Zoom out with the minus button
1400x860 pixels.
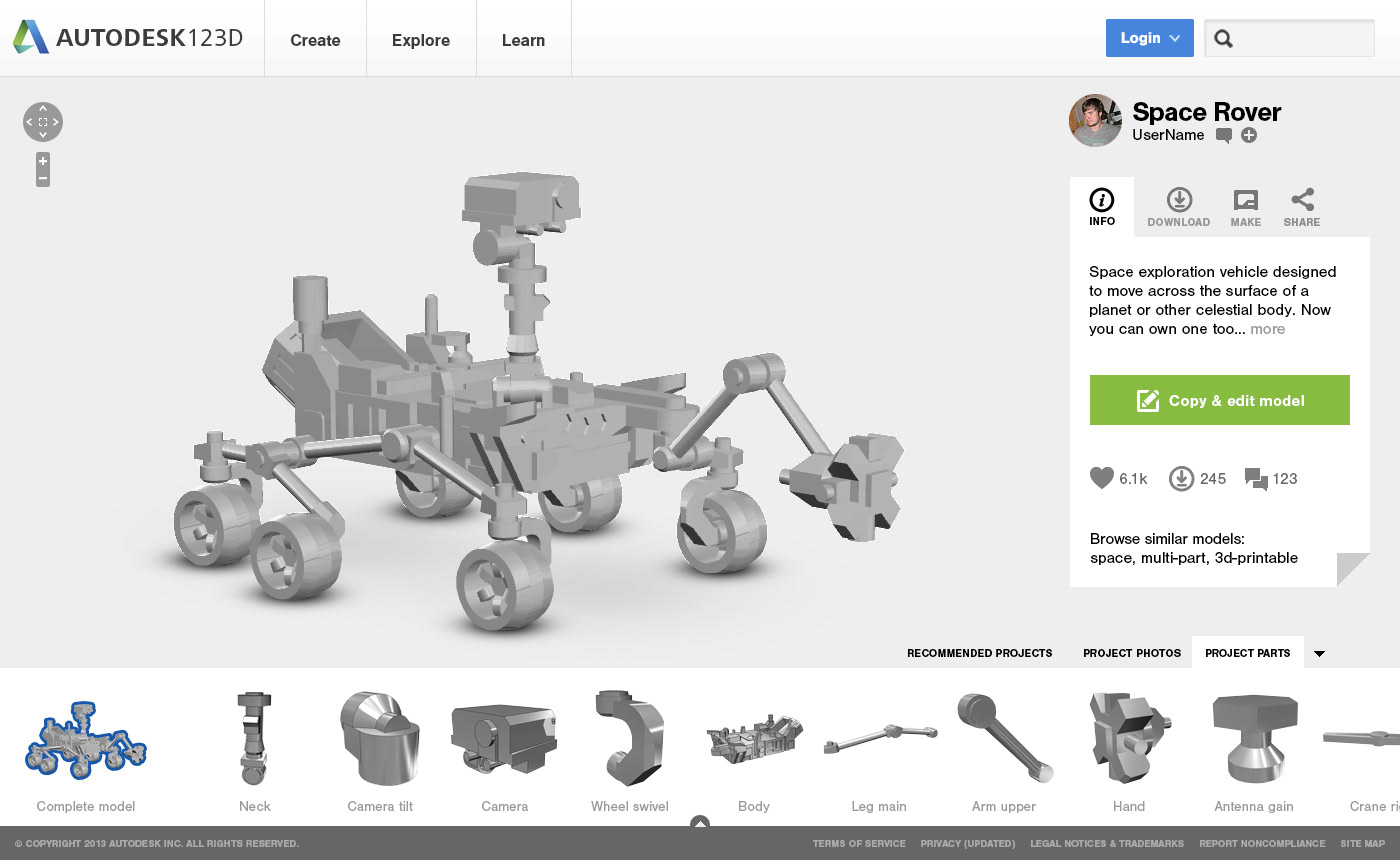(43, 178)
